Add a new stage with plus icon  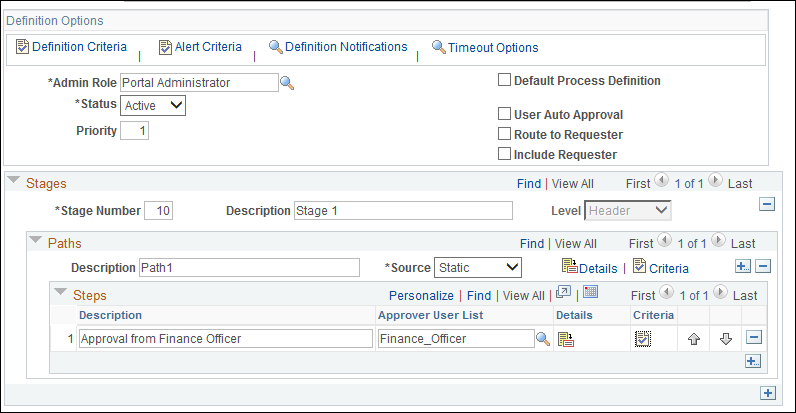pyautogui.click(x=768, y=393)
